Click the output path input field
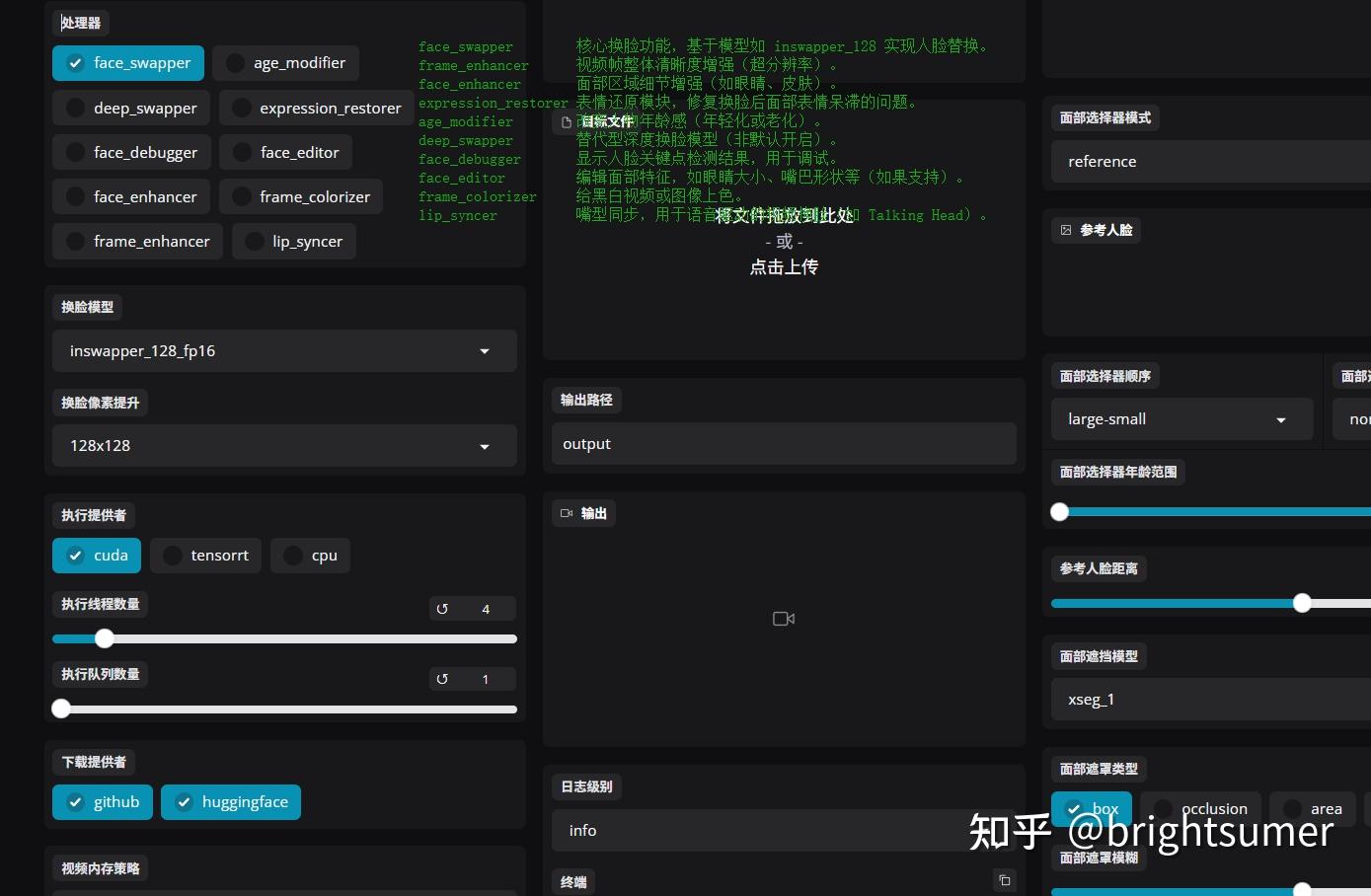Viewport: 1371px width, 896px height. (783, 443)
